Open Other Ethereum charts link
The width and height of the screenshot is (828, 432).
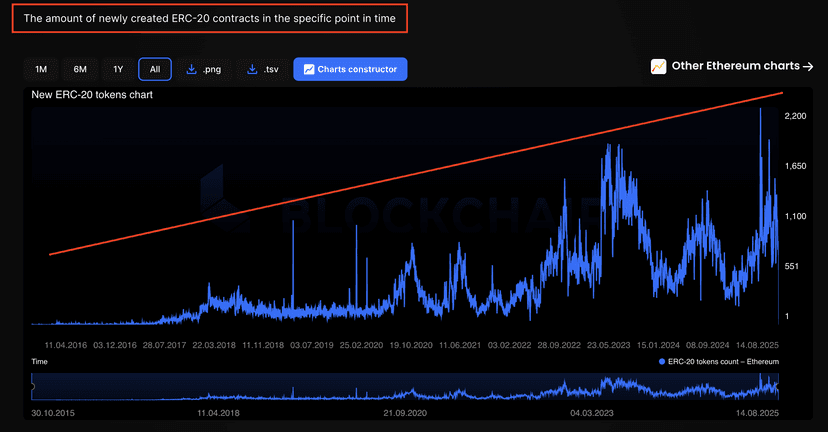[732, 67]
